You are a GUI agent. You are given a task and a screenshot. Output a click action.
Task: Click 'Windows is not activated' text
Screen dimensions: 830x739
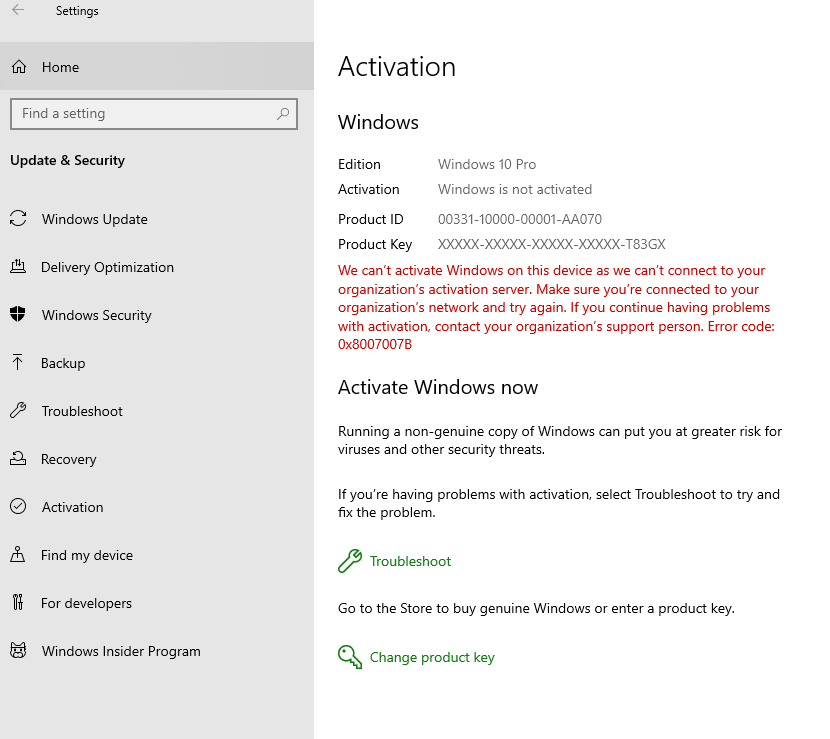515,189
